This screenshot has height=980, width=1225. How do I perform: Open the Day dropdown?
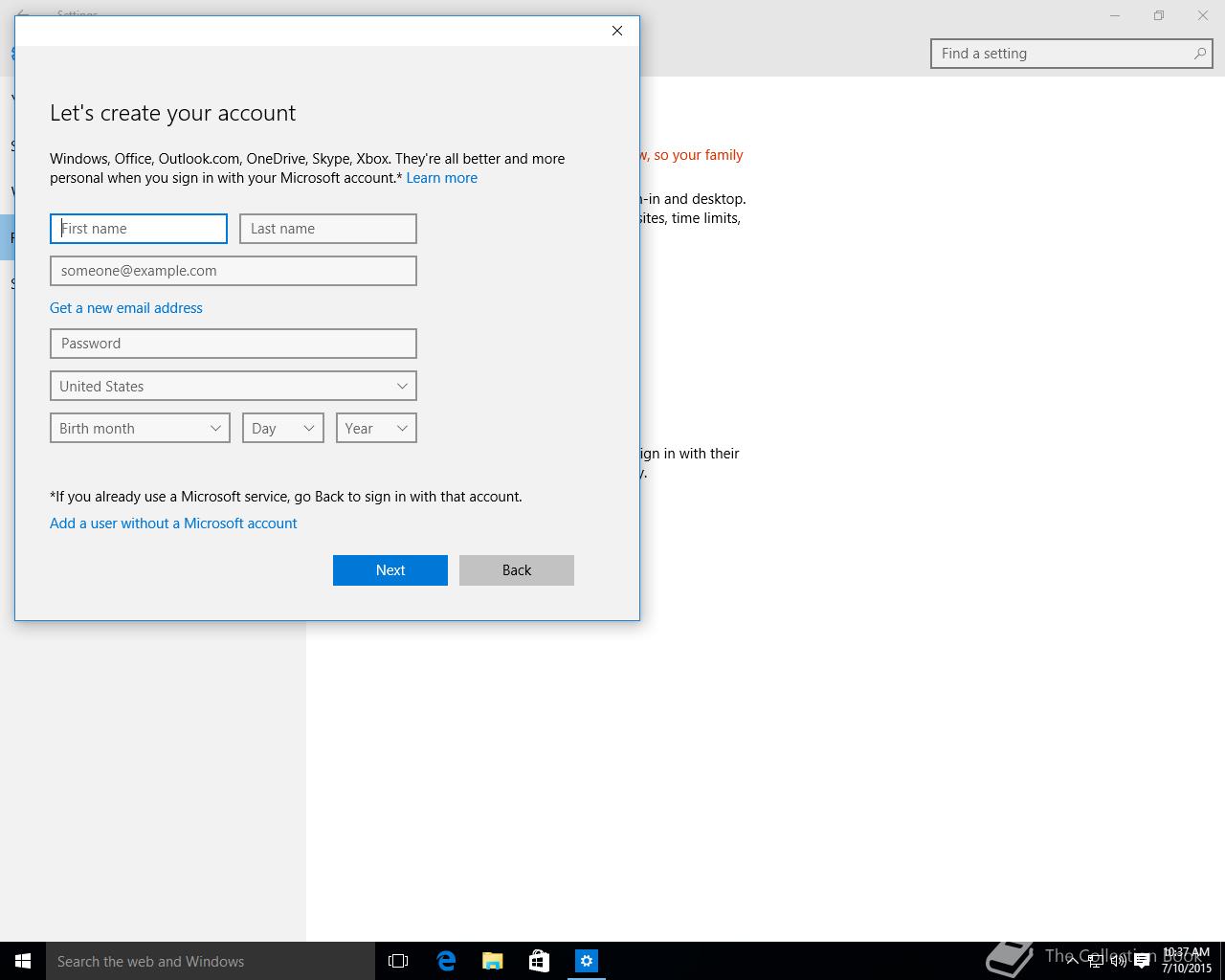pyautogui.click(x=283, y=428)
